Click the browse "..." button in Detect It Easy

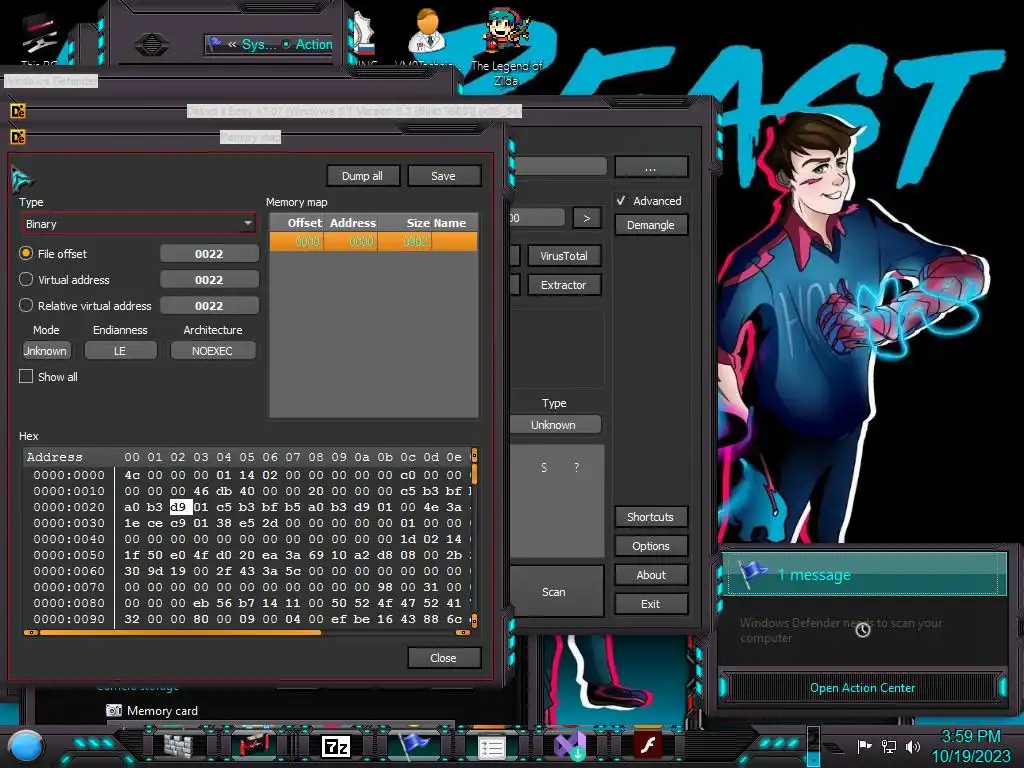pyautogui.click(x=651, y=167)
